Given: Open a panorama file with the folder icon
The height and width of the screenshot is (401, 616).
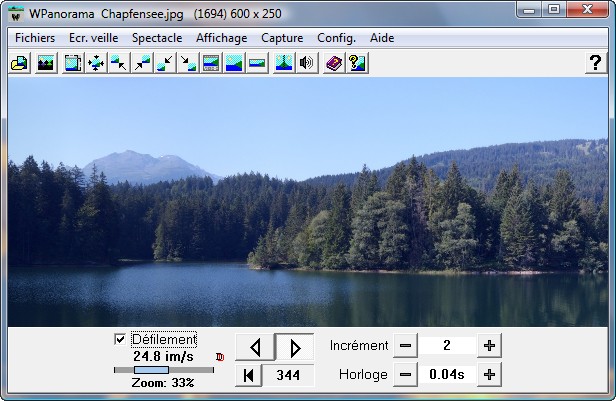Looking at the screenshot, I should click(20, 63).
